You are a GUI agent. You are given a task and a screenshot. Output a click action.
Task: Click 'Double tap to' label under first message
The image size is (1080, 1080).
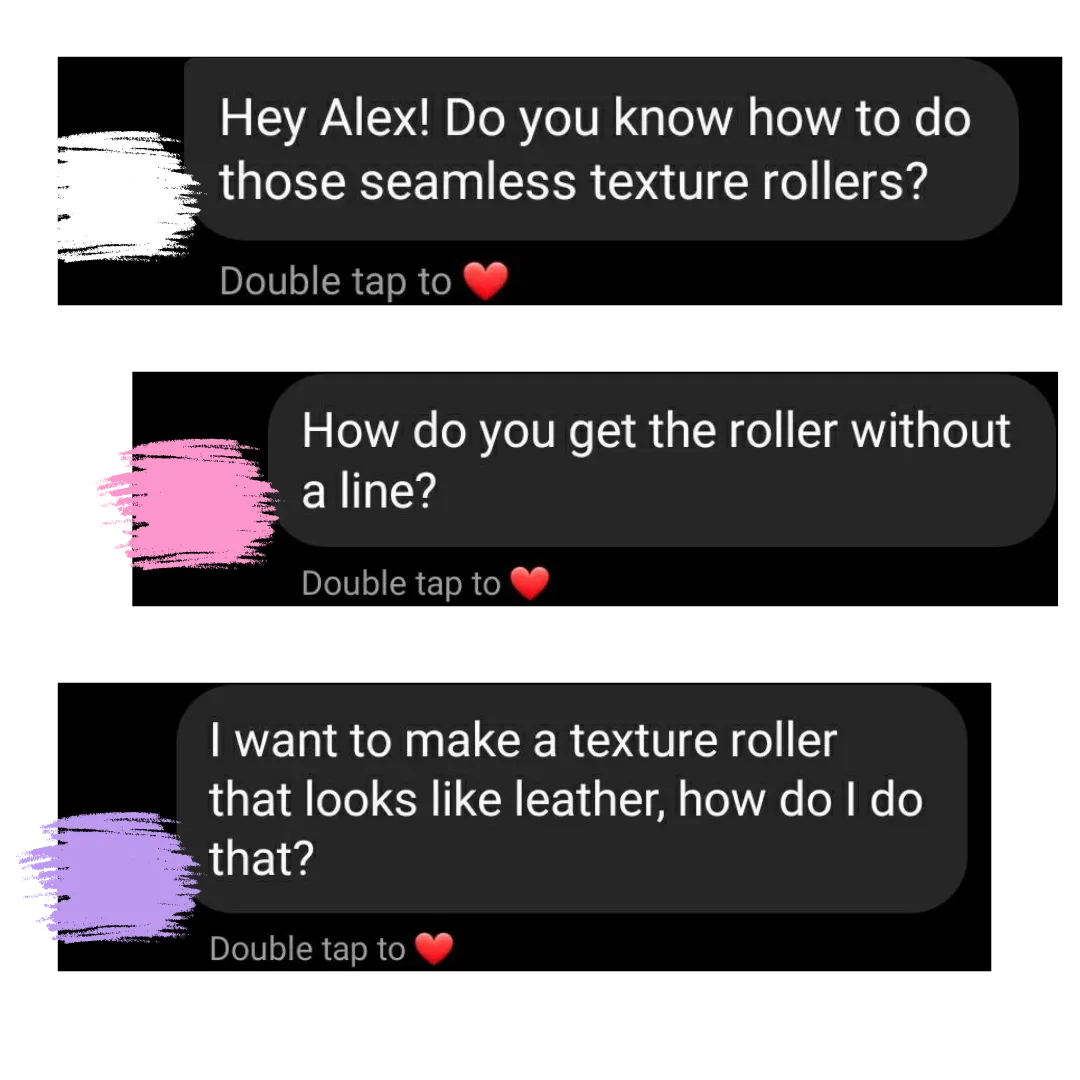pos(335,282)
